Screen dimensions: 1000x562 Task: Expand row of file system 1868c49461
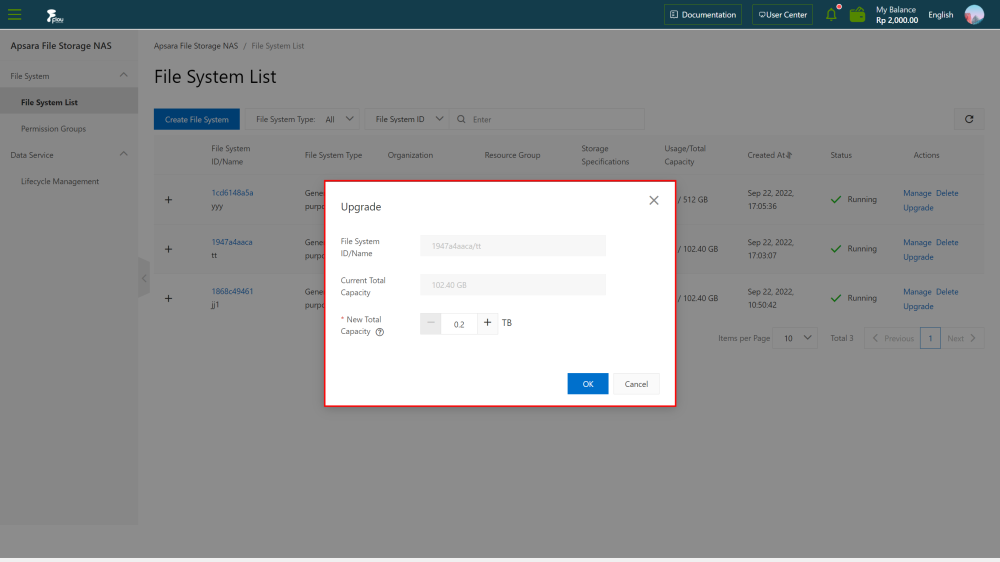[x=168, y=298]
